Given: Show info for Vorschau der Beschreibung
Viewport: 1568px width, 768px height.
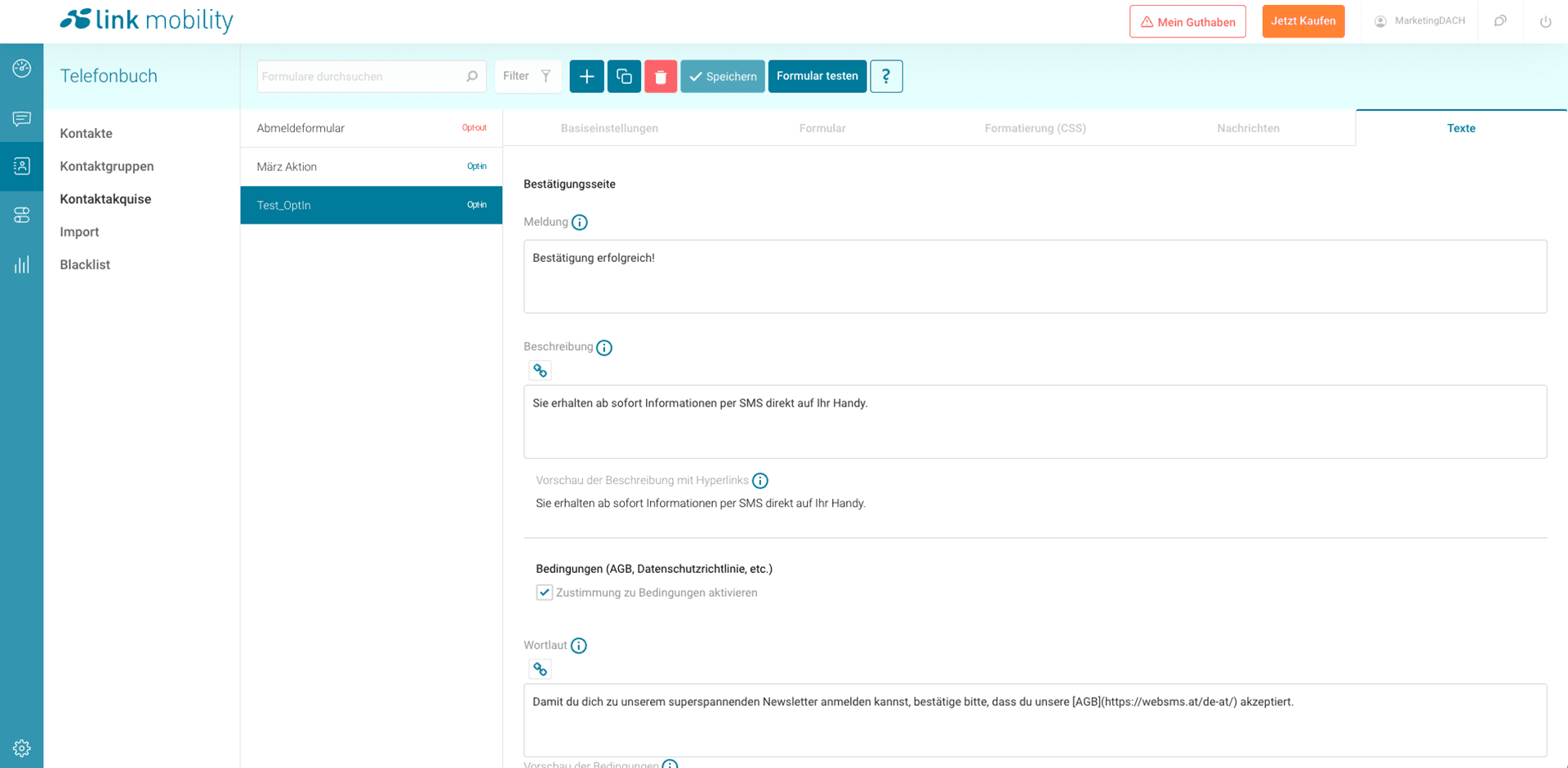Looking at the screenshot, I should pos(760,481).
